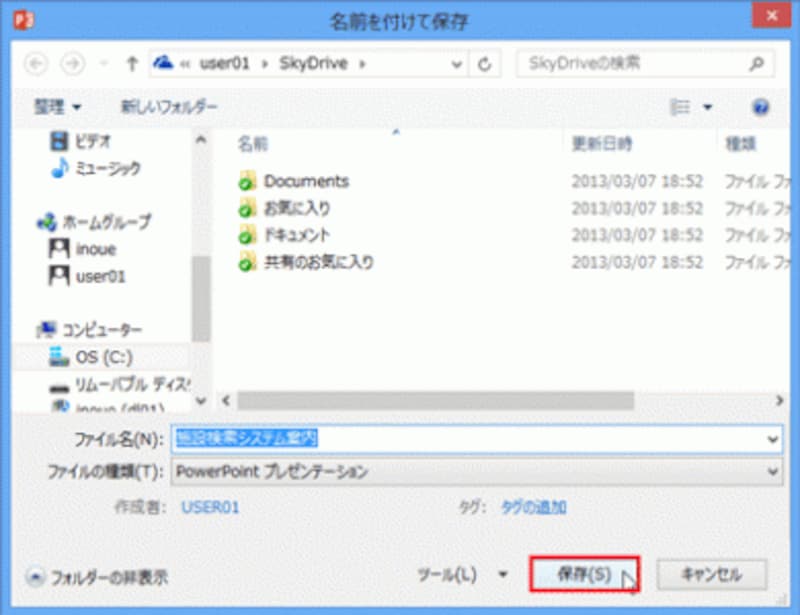
Task: Select inoue under ホームグループ
Action: [83, 249]
